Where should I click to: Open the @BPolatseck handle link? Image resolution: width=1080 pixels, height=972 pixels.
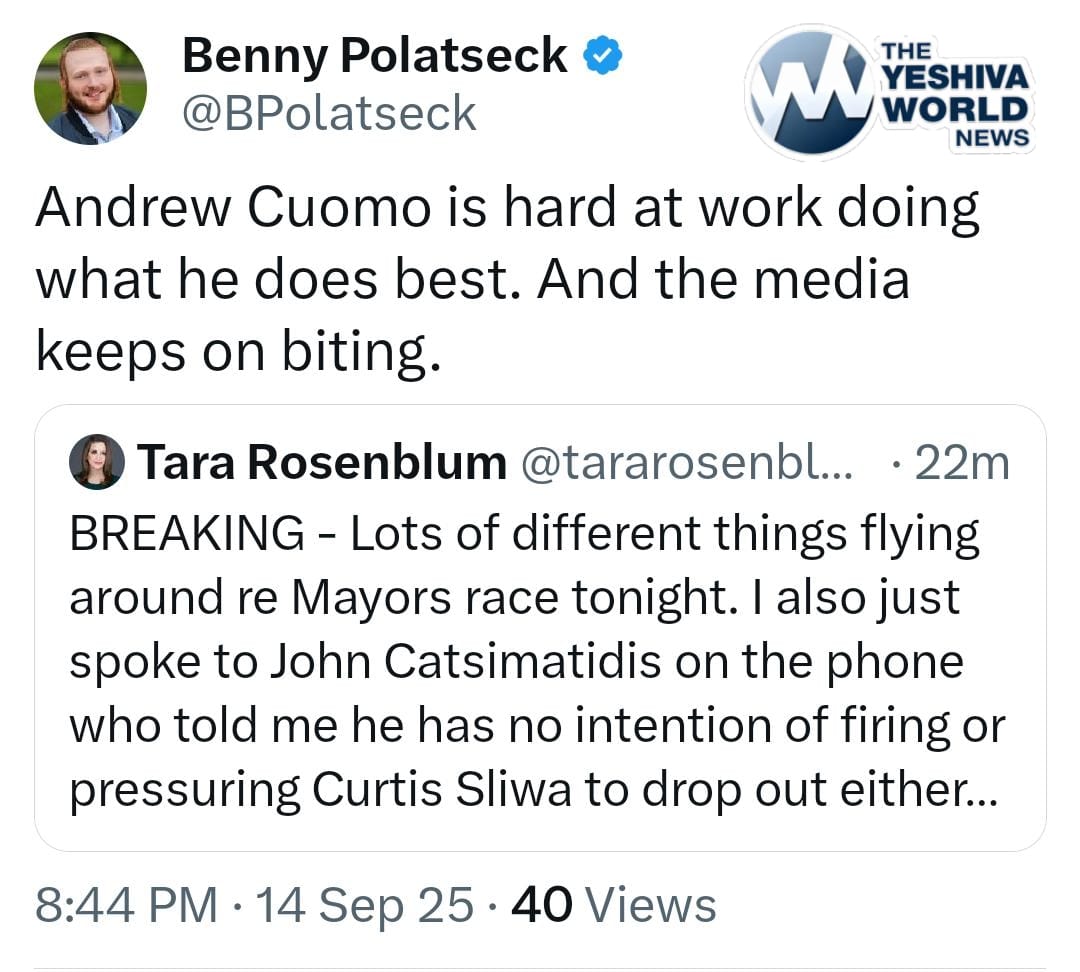[x=330, y=114]
